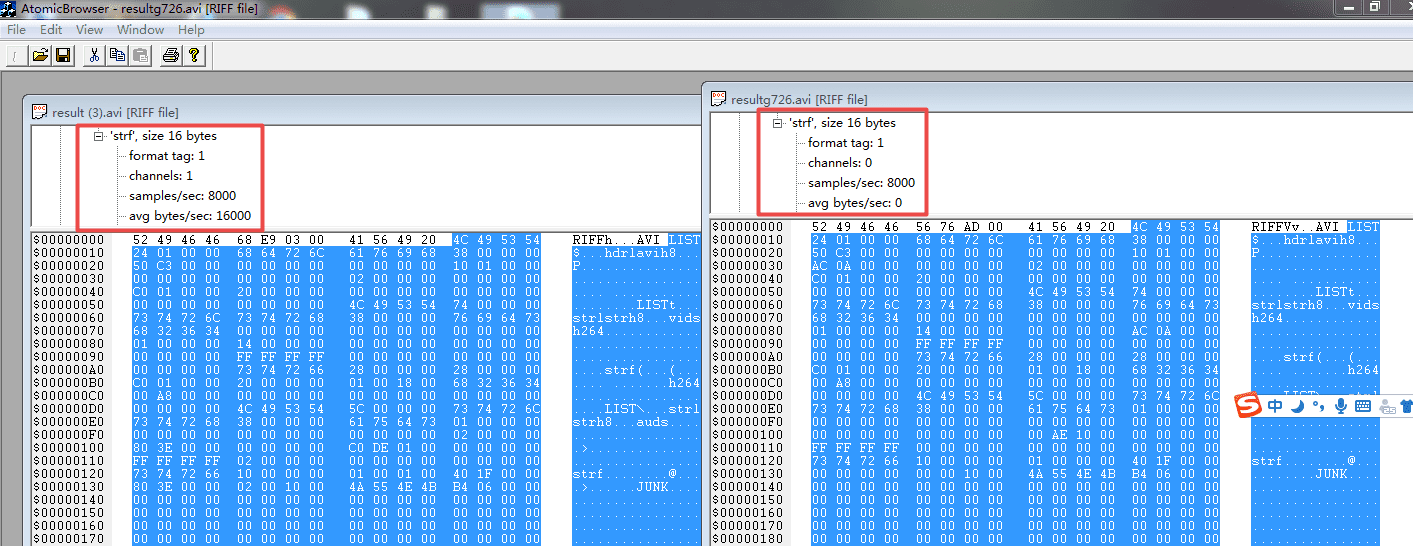Click the Open file toolbar icon
1413x546 pixels.
pyautogui.click(x=40, y=55)
